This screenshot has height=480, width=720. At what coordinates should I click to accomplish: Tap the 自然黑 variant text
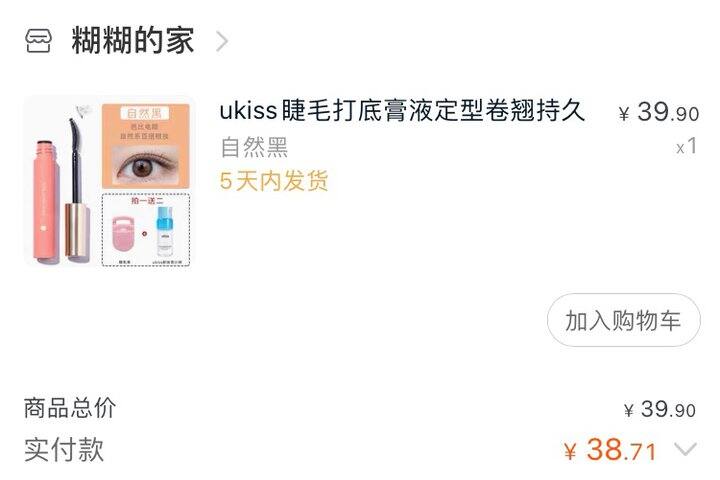254,147
